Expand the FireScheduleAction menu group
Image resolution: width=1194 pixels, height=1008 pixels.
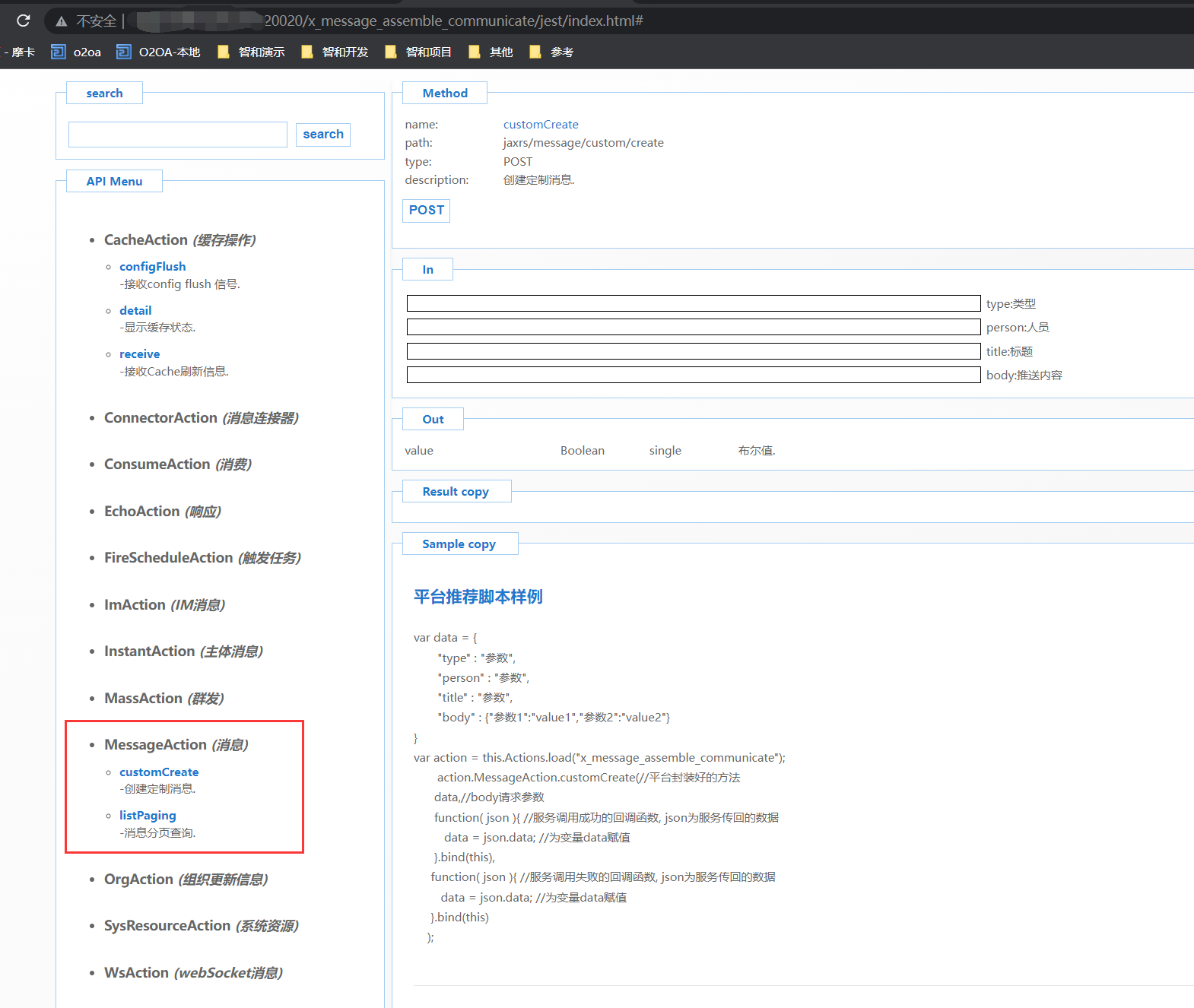click(203, 558)
